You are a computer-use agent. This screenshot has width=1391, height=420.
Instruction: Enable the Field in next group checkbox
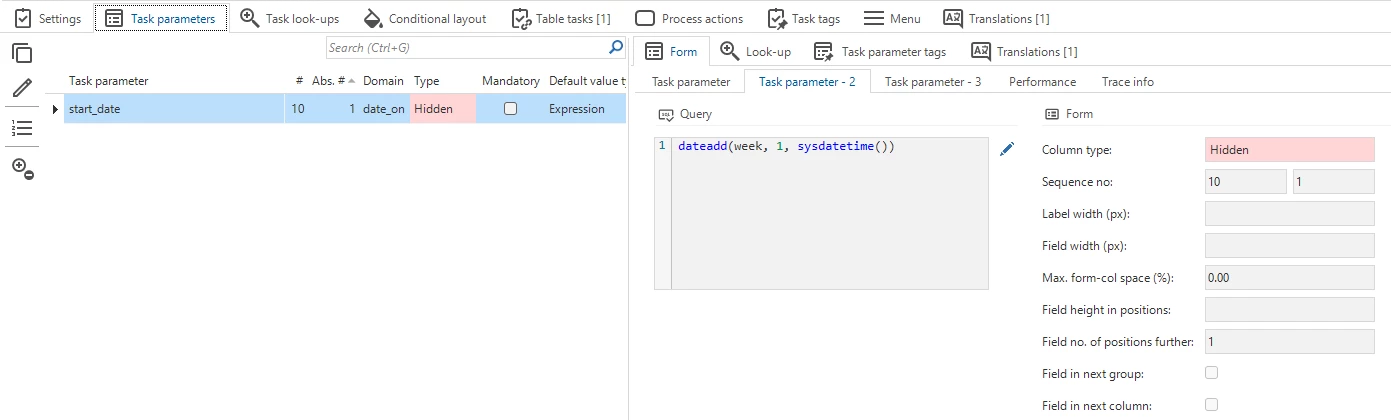coord(1212,373)
